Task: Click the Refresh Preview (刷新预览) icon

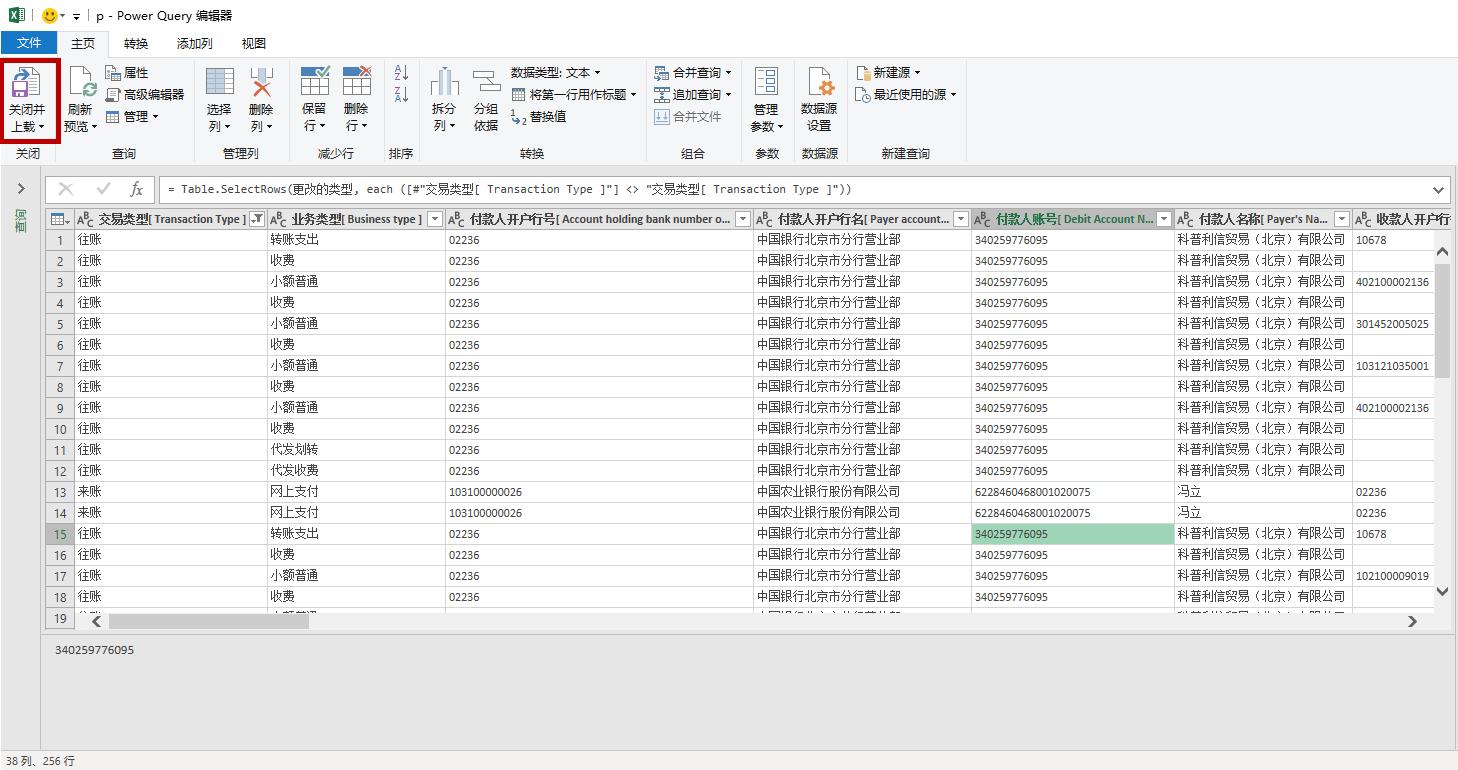Action: pos(81,84)
